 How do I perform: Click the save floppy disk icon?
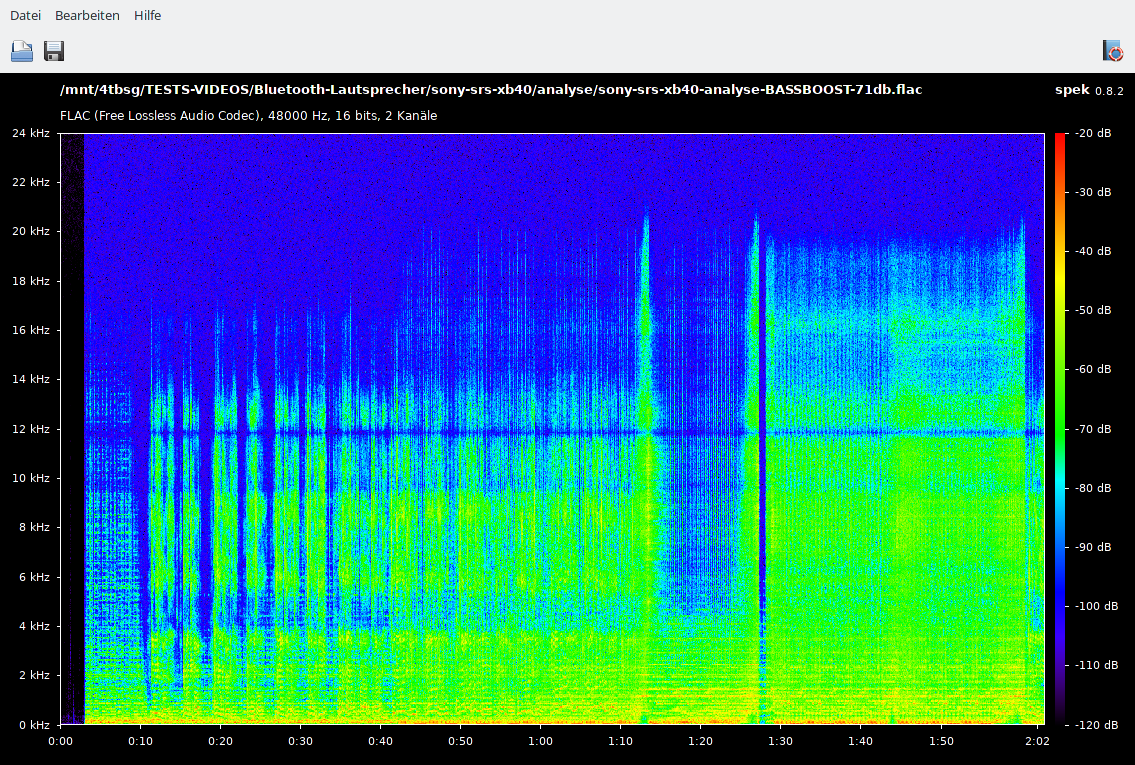pyautogui.click(x=54, y=51)
